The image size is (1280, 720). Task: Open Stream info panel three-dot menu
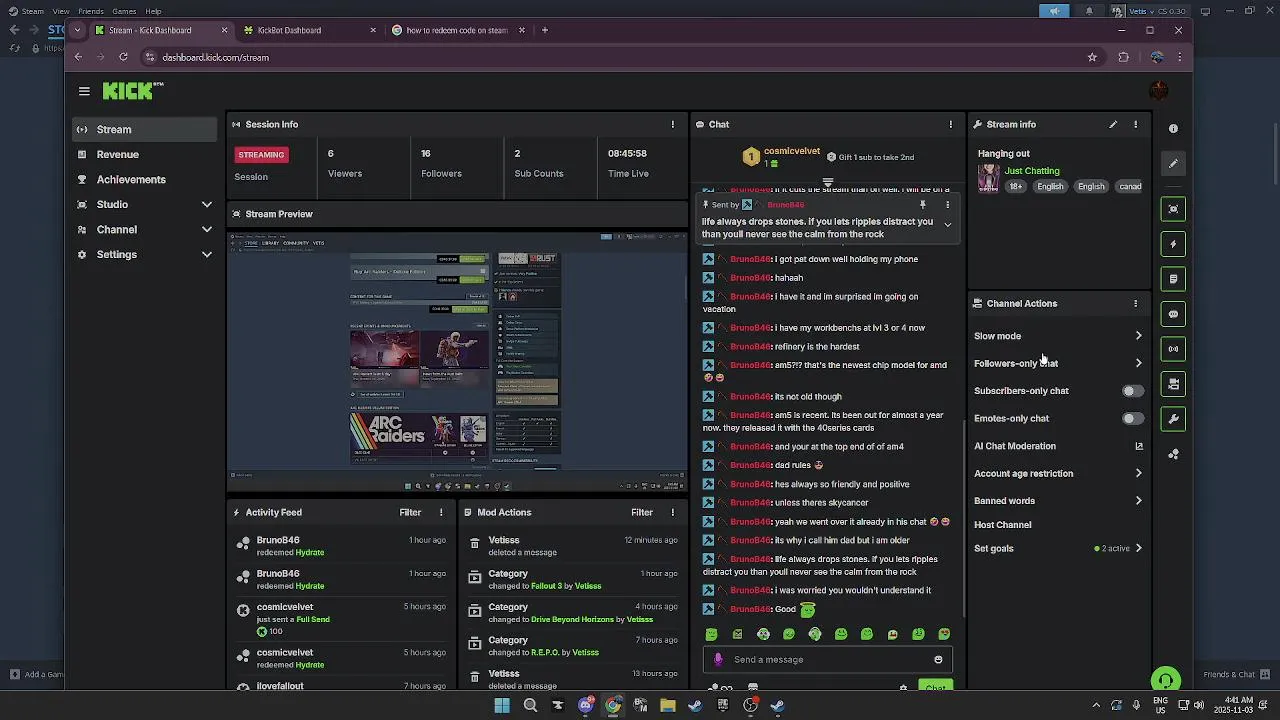[1135, 124]
